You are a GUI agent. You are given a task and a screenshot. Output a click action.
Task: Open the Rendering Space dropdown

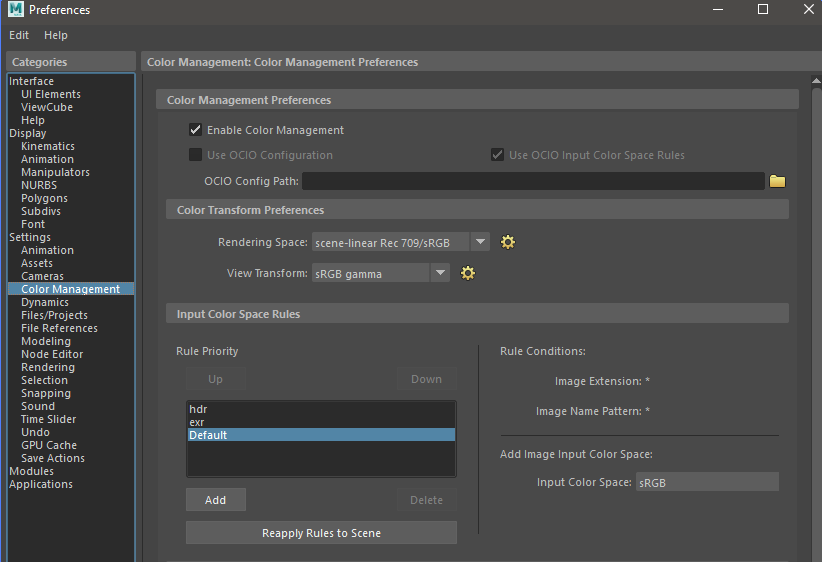click(x=480, y=242)
